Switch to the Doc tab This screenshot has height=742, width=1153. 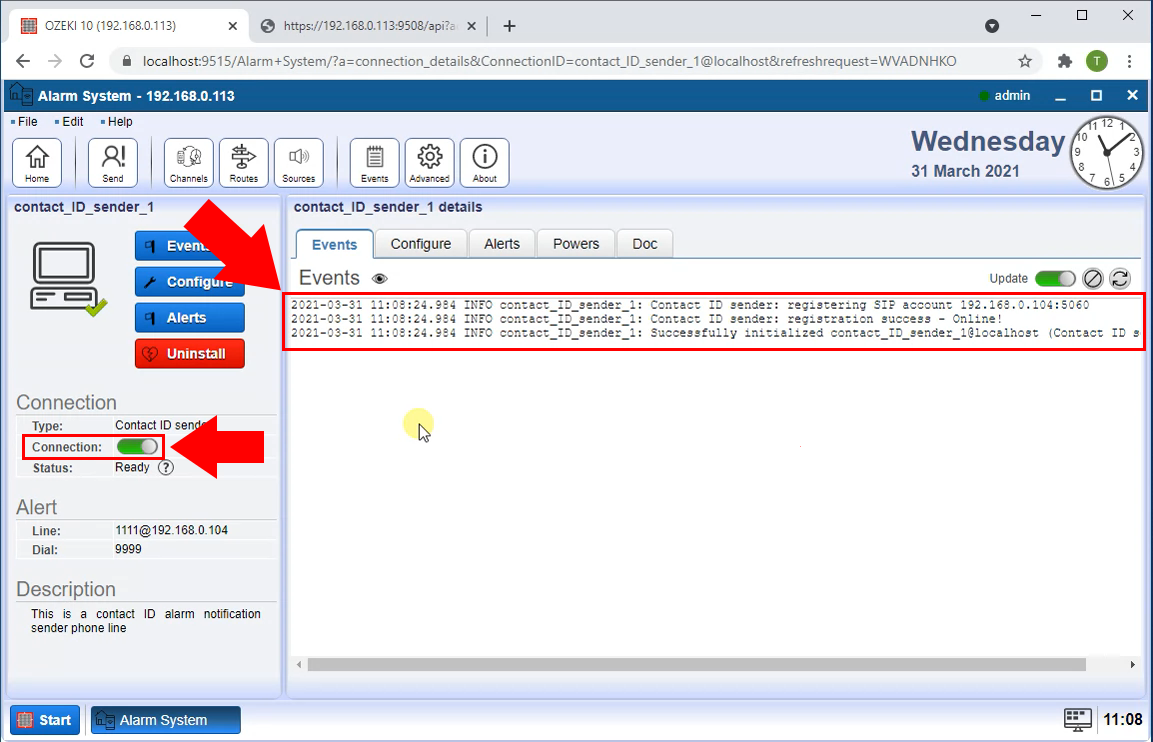coord(645,243)
